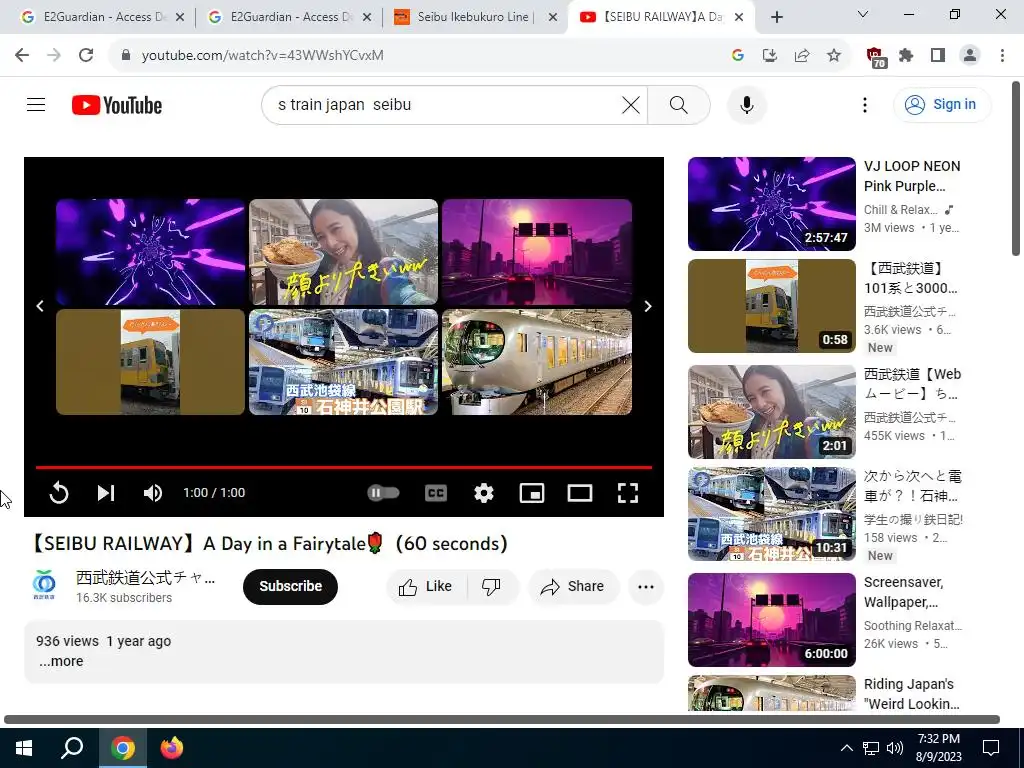This screenshot has height=768, width=1024.
Task: Bookmark this page with star
Action: [834, 56]
